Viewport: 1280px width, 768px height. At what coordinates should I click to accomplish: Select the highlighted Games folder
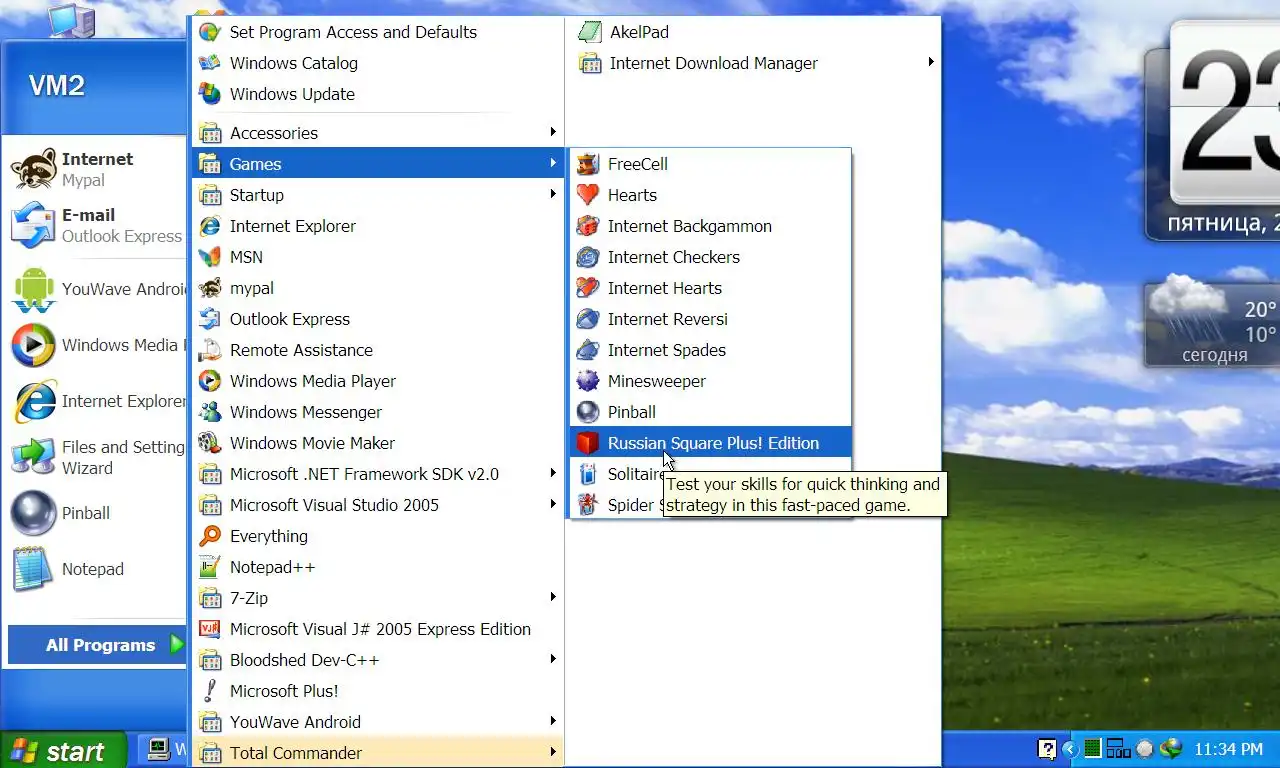click(378, 164)
